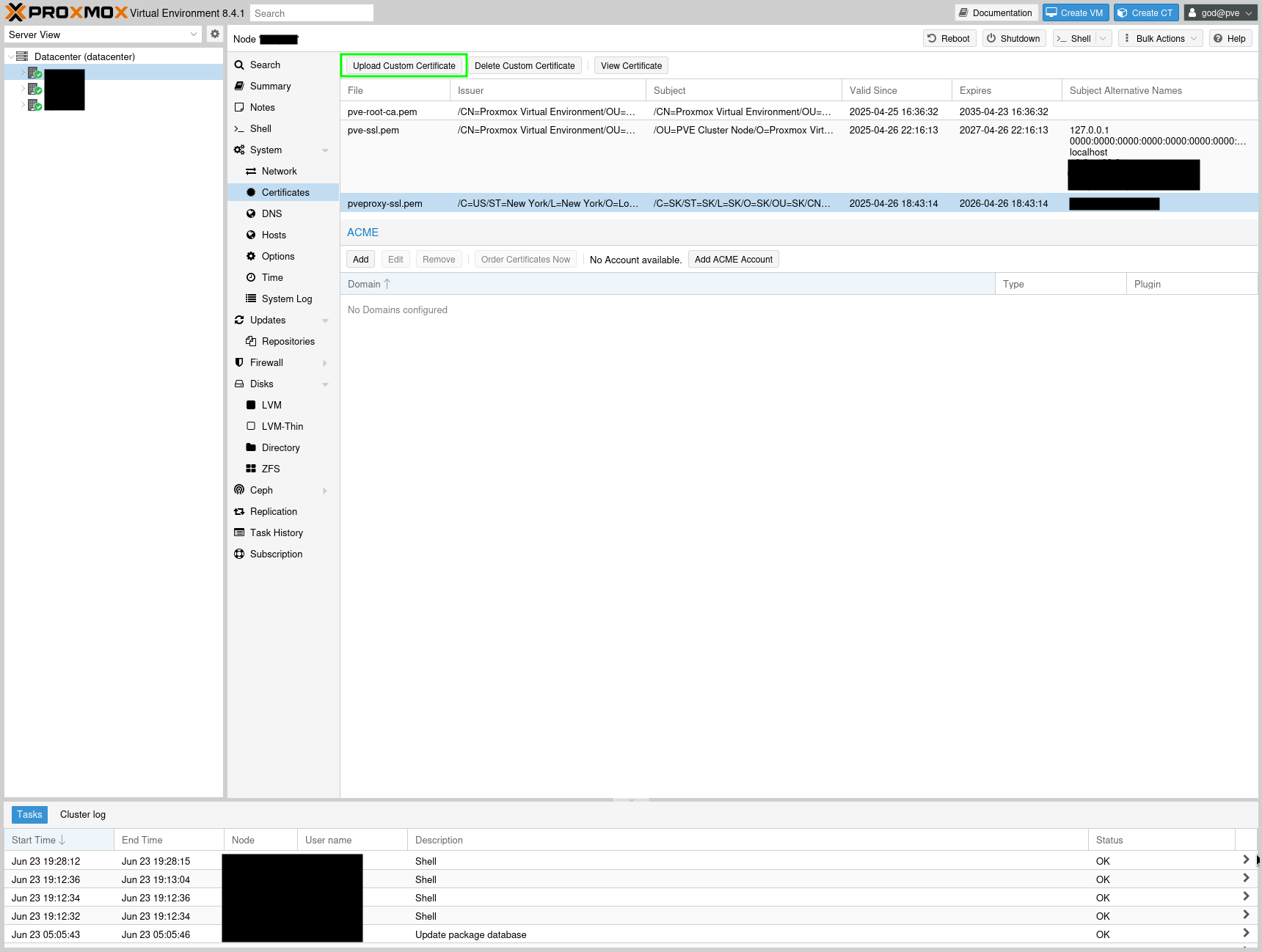Click the Disks drive icon

[239, 384]
